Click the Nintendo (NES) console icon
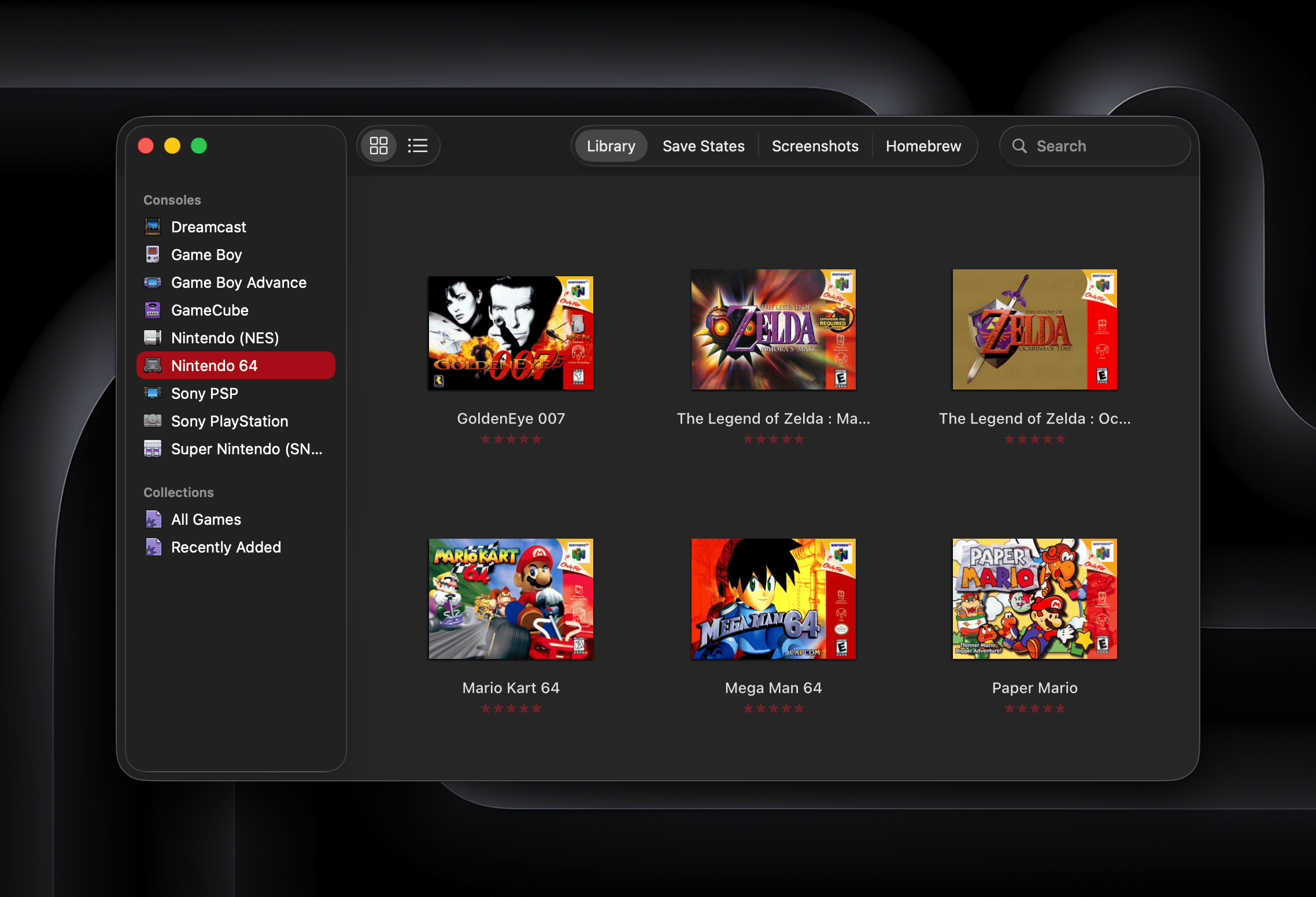This screenshot has height=897, width=1316. coord(153,338)
